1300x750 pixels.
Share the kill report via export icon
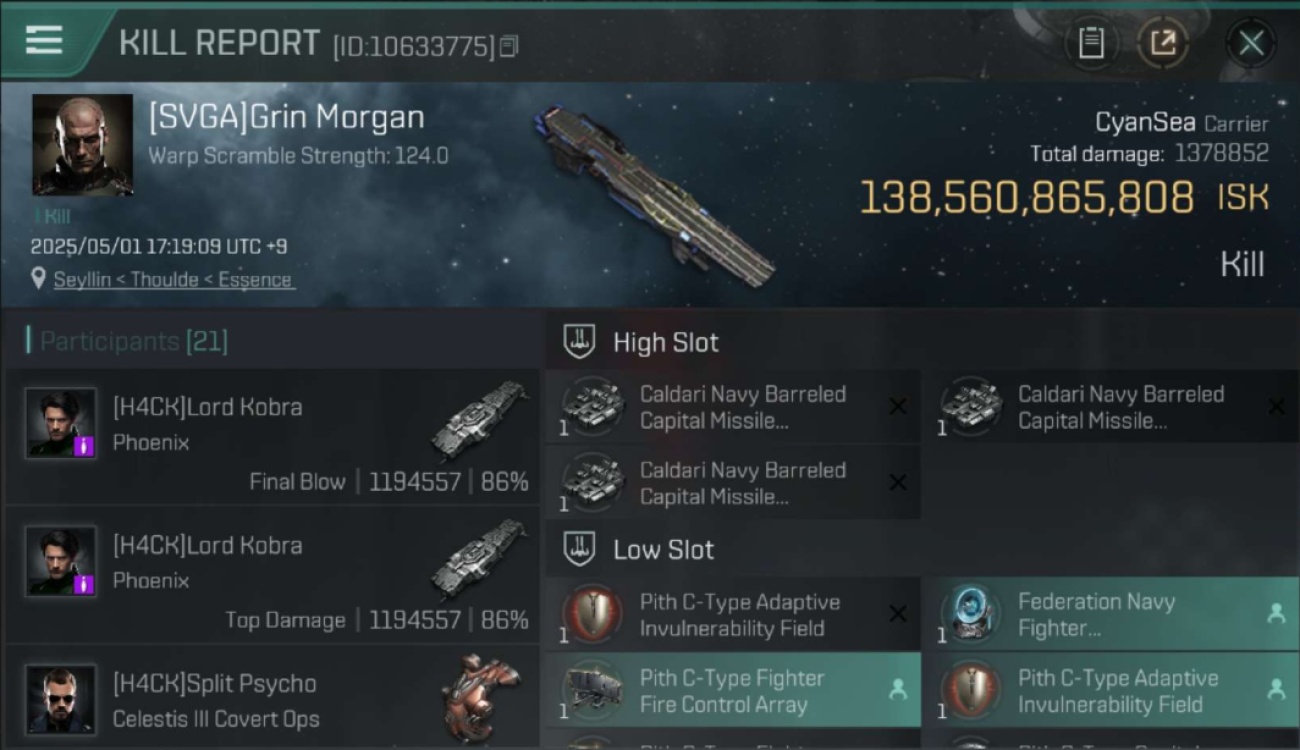pos(1163,43)
